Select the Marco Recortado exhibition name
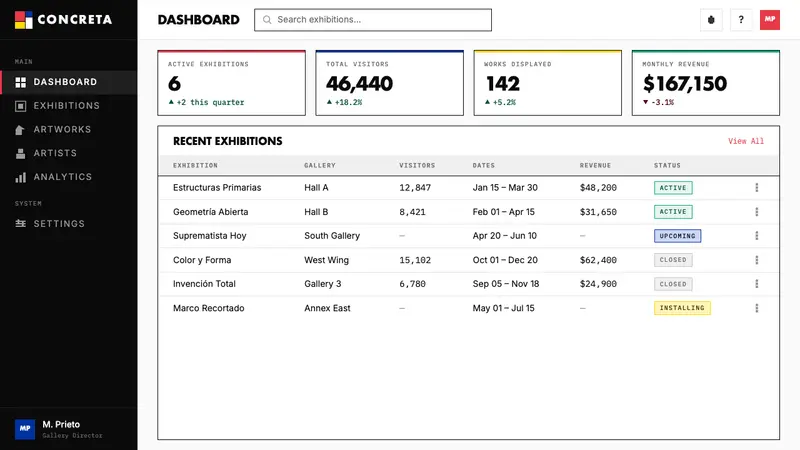The height and width of the screenshot is (450, 800). pyautogui.click(x=209, y=308)
